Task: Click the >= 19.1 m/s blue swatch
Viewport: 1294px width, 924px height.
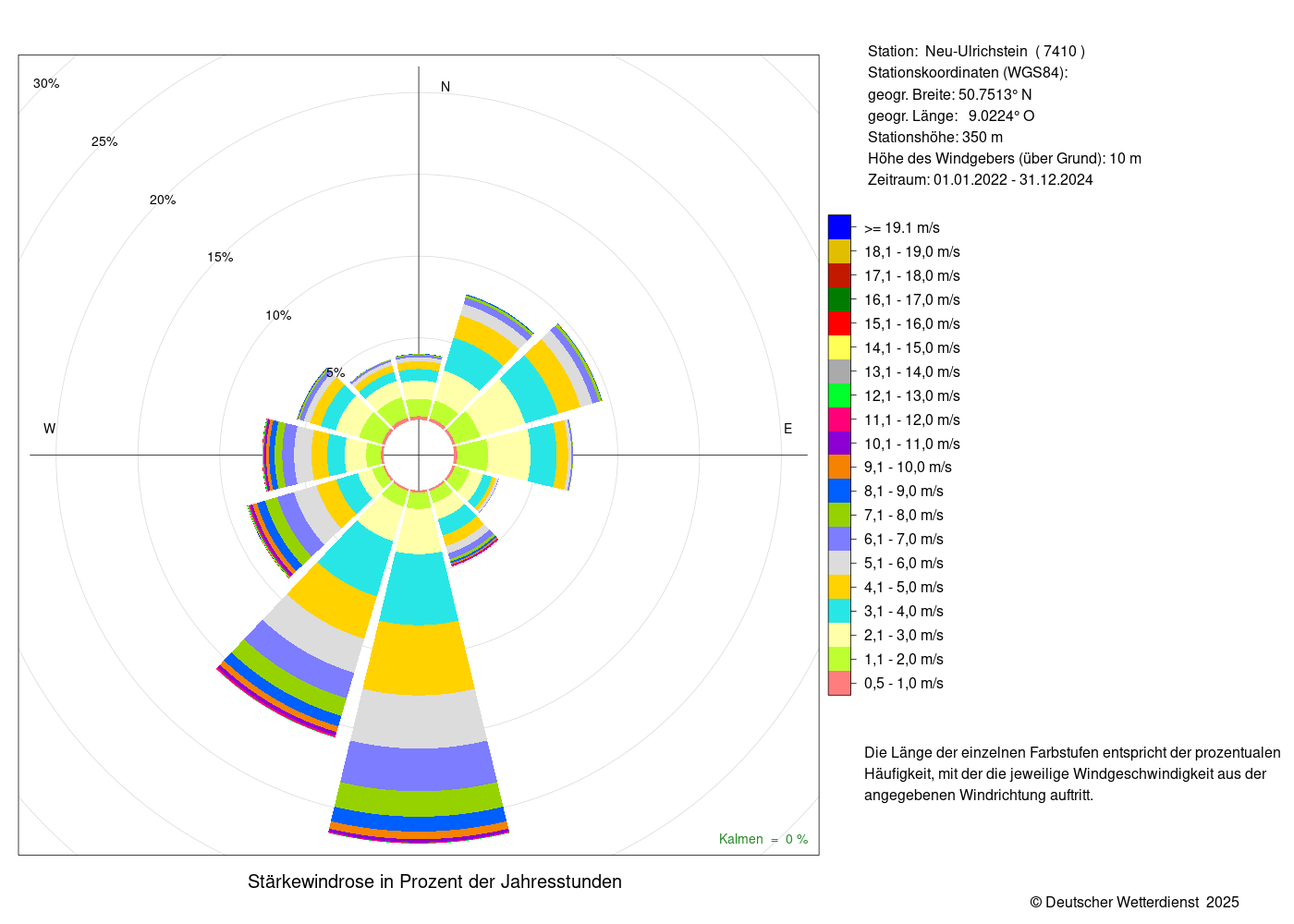Action: coord(839,227)
